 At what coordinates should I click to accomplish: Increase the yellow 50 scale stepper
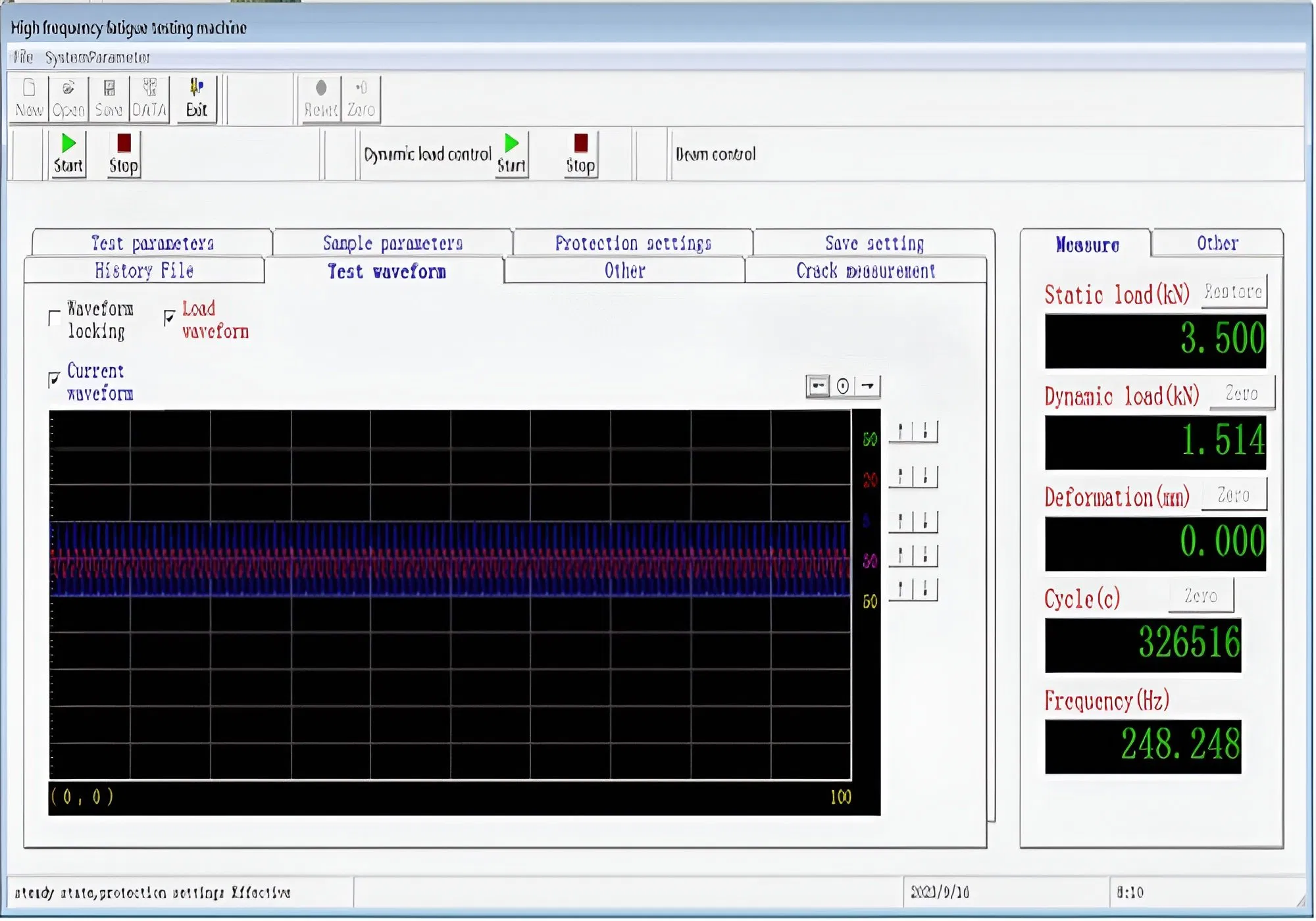pyautogui.click(x=900, y=589)
